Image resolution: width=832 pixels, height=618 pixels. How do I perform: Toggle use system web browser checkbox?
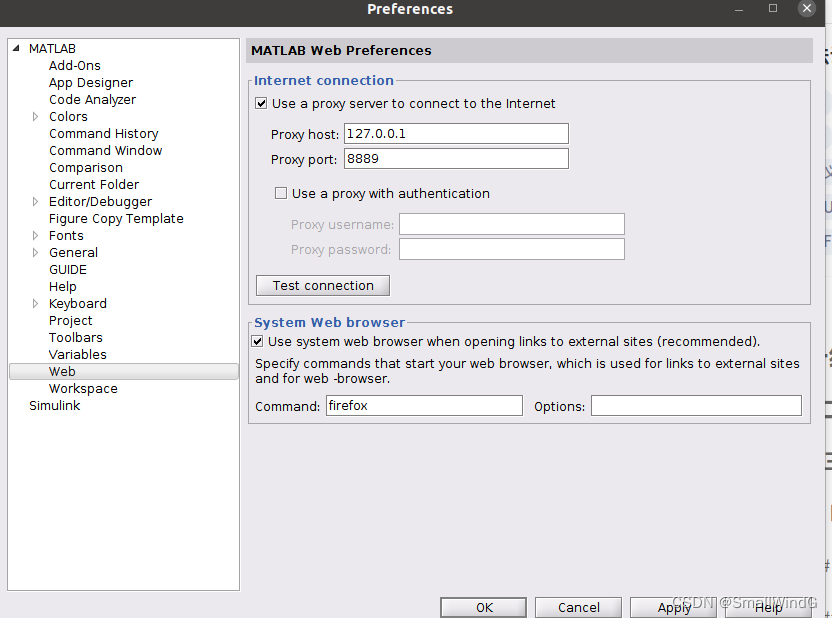257,341
